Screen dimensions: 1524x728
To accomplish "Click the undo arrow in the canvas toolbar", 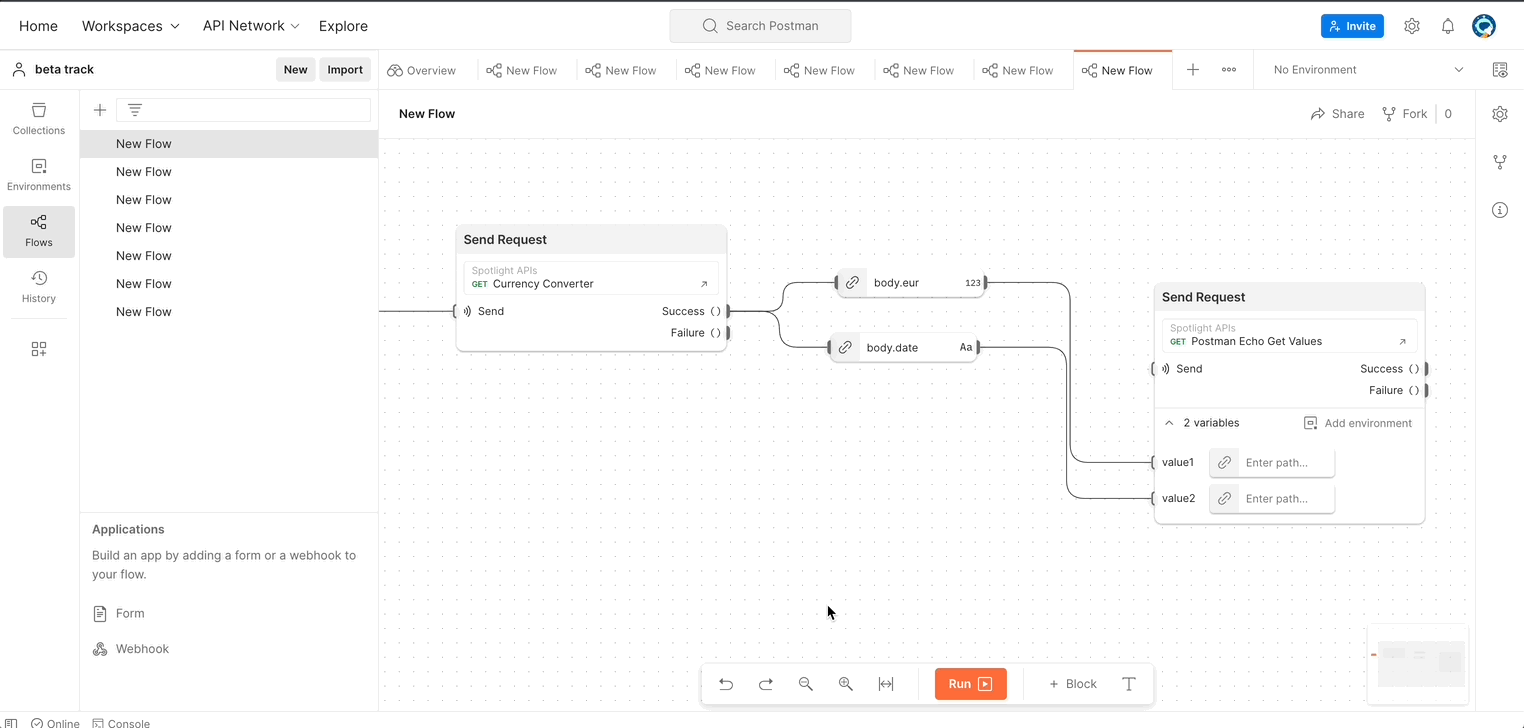I will click(726, 684).
